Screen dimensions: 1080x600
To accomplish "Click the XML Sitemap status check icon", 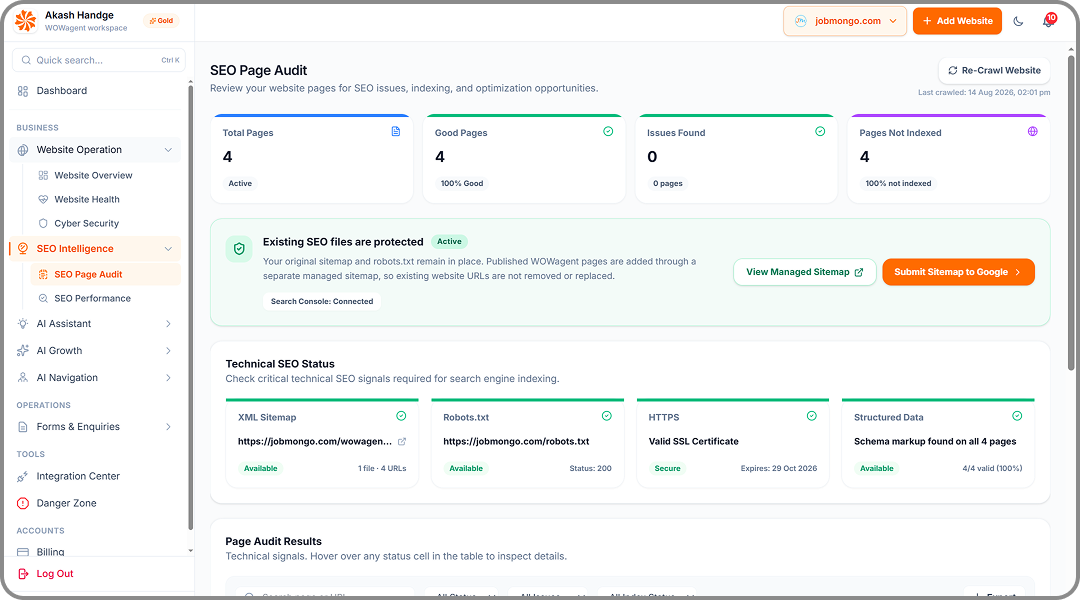I will [402, 416].
